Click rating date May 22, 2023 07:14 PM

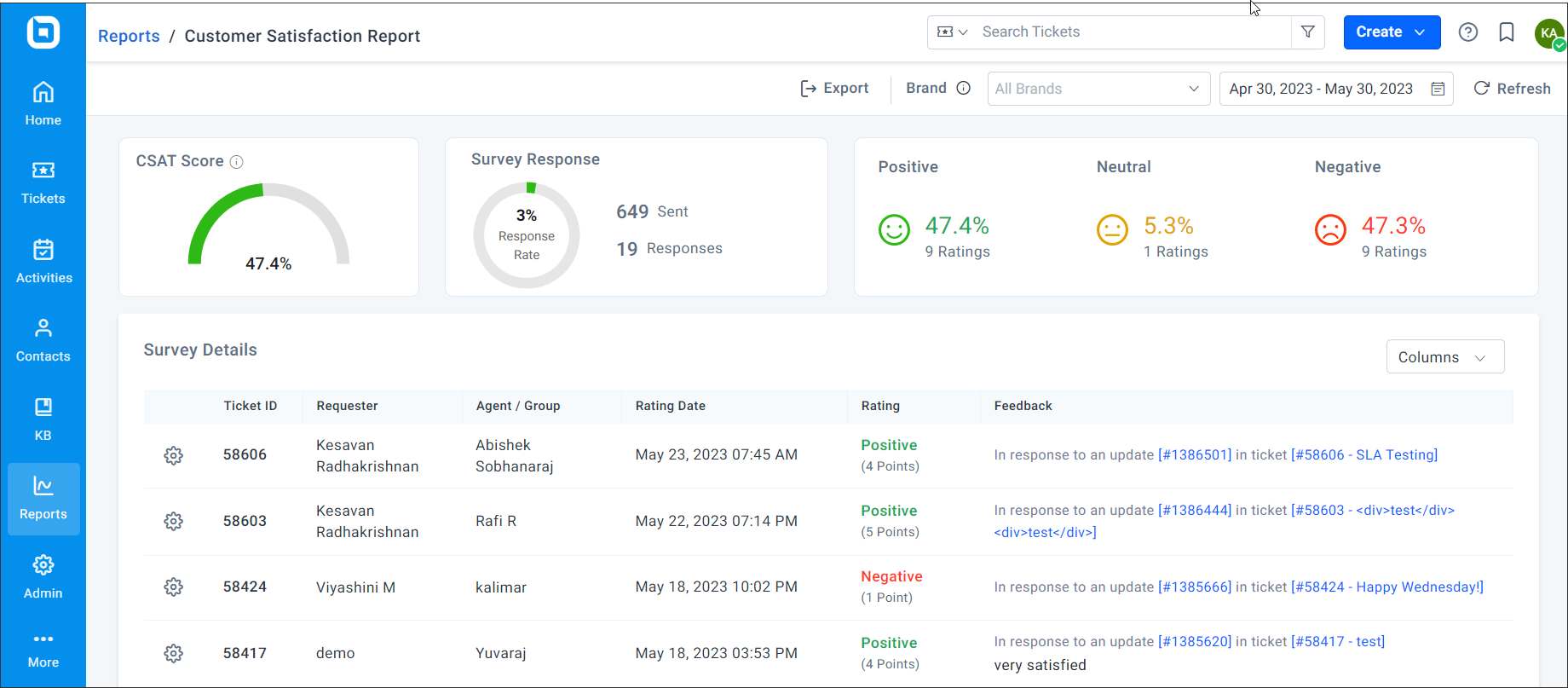717,521
